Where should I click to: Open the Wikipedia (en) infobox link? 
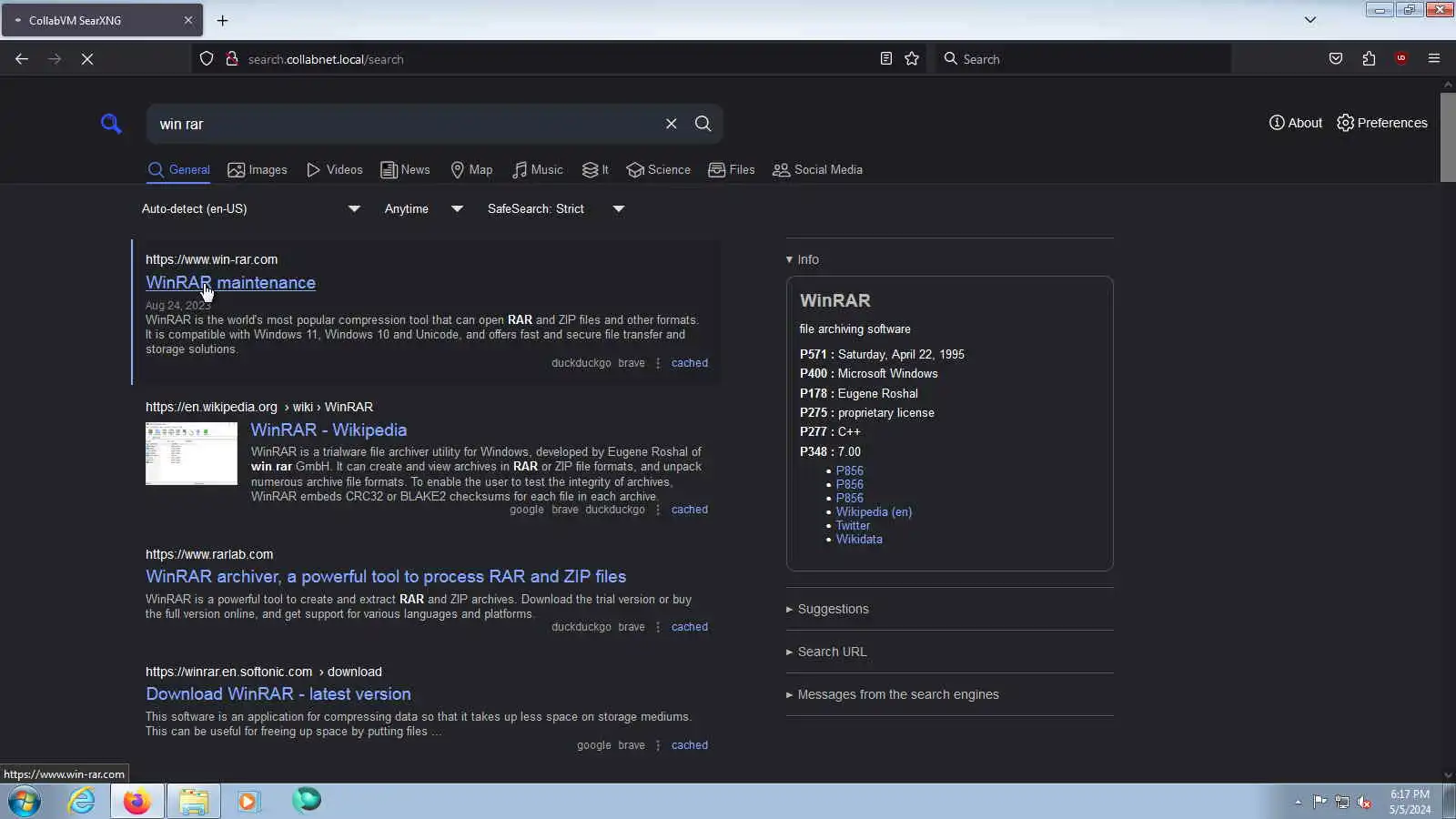pos(874,512)
